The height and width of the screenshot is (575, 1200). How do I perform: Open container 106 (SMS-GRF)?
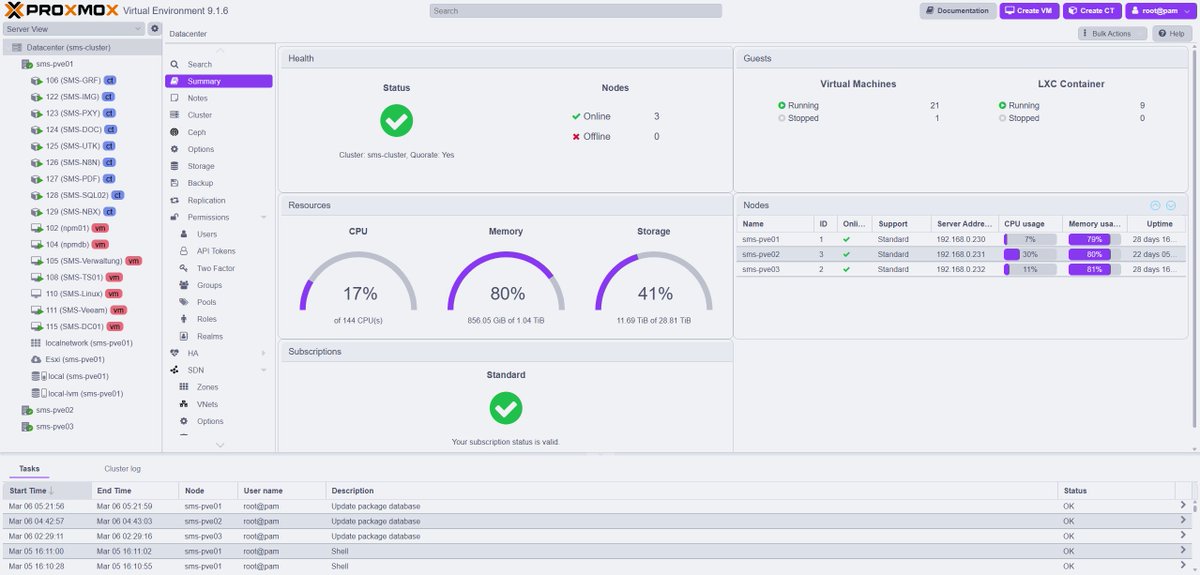coord(72,80)
